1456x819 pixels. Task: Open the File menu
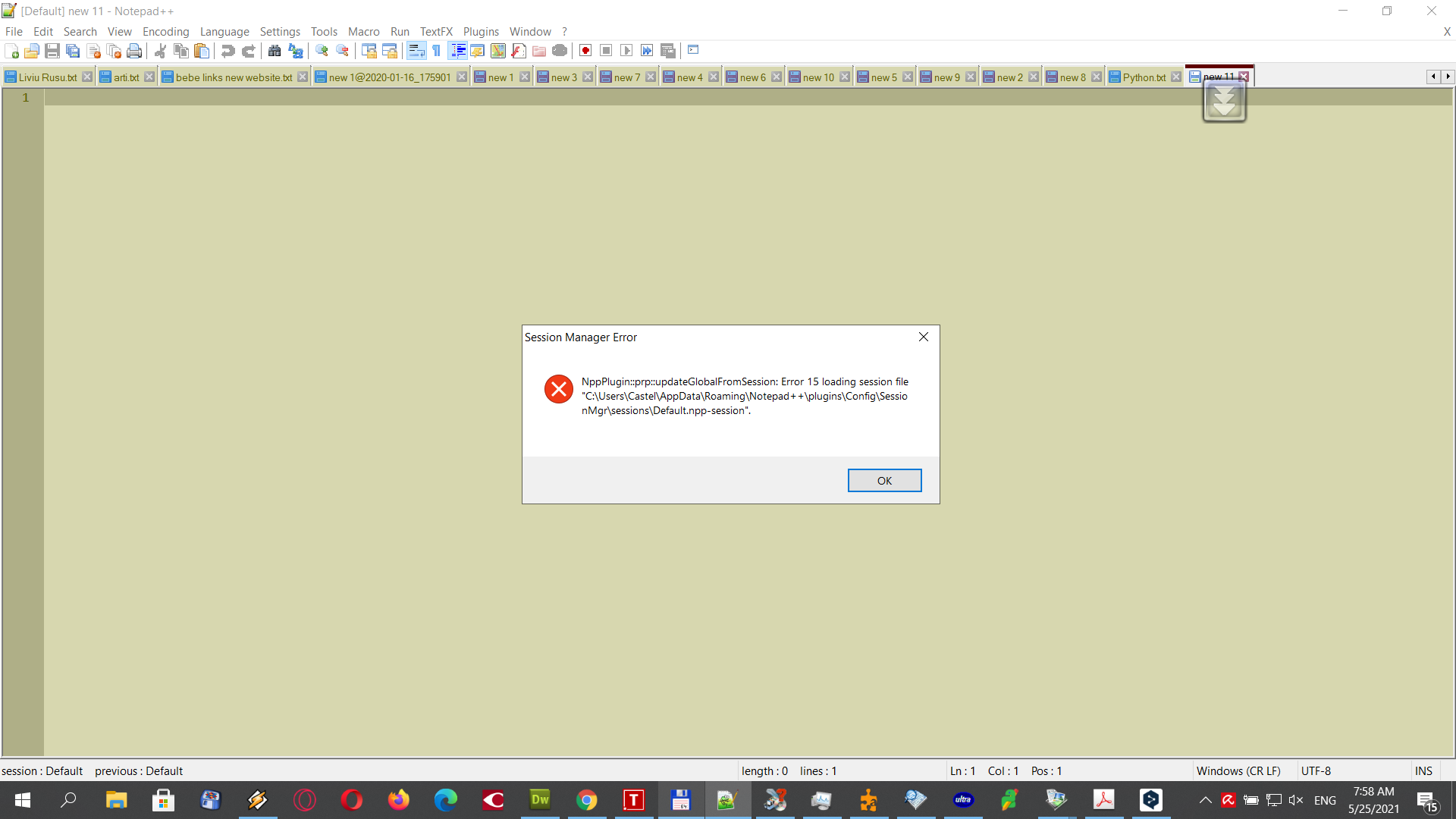pos(14,31)
